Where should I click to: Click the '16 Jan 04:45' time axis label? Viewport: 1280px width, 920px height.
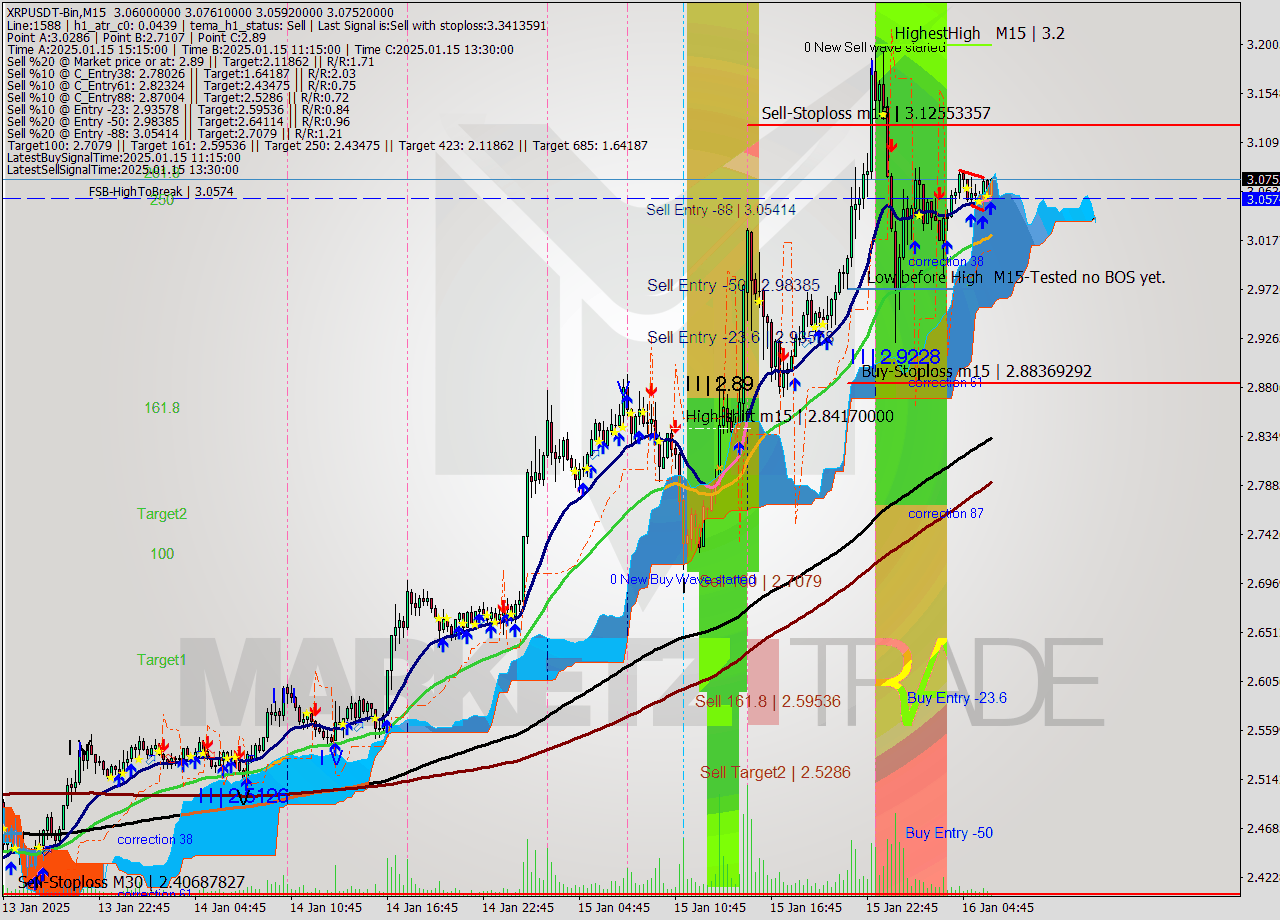point(998,908)
